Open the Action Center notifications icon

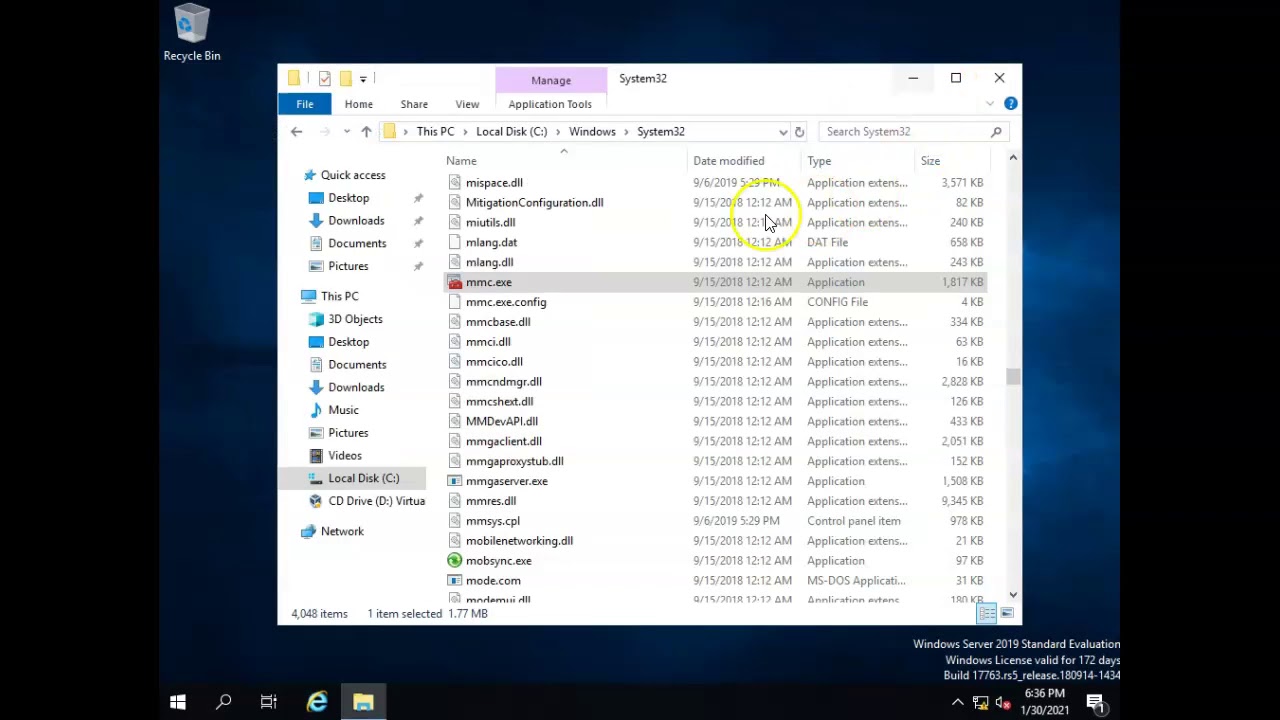pos(1095,702)
